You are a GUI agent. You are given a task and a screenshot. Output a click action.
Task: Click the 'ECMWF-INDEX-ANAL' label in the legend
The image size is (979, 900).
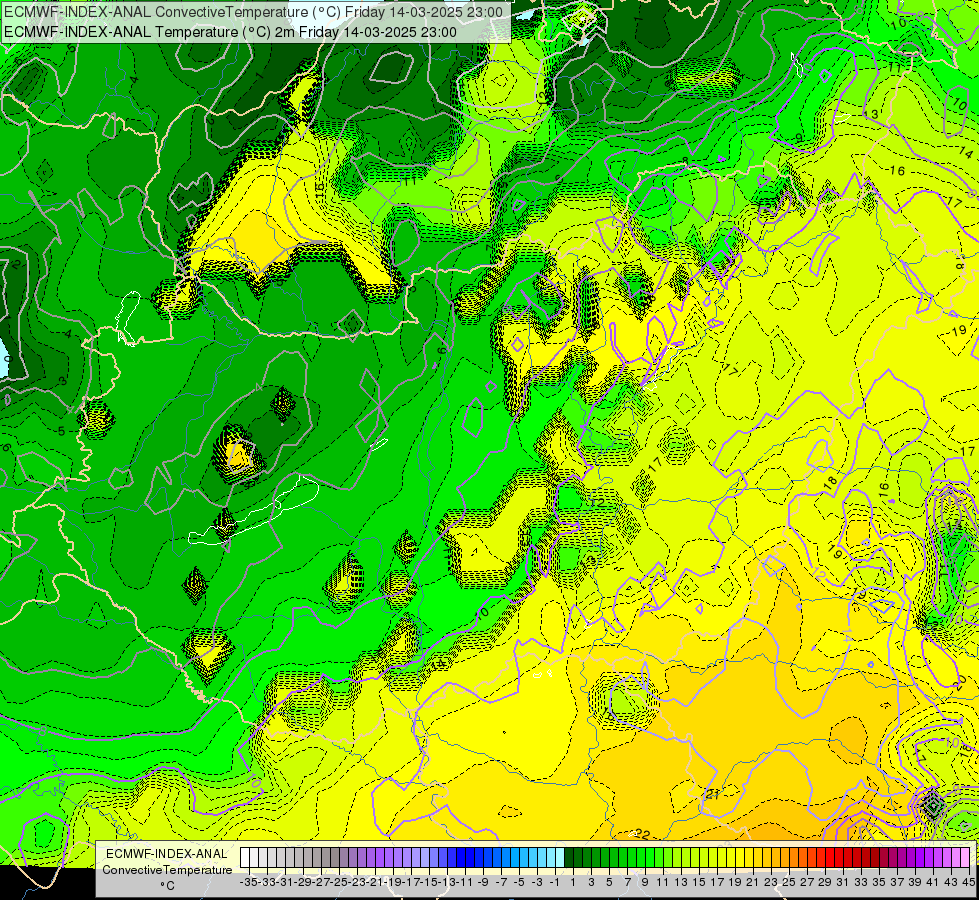167,854
